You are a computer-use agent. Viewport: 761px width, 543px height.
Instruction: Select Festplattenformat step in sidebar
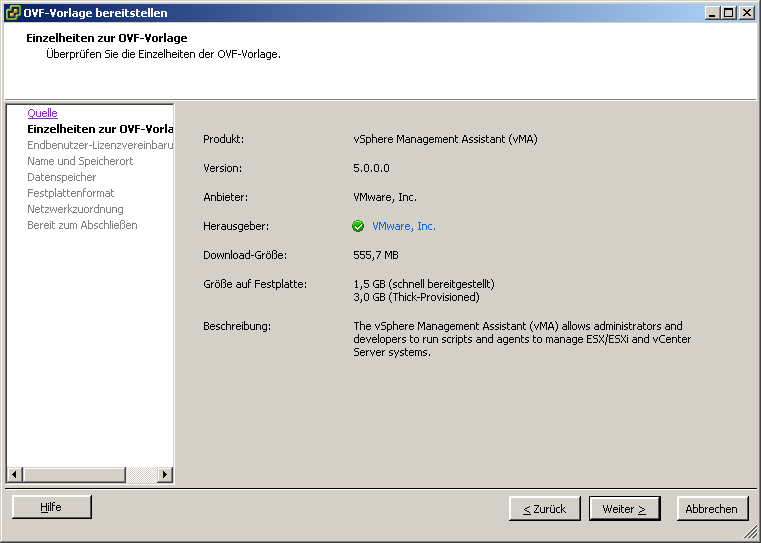point(71,193)
